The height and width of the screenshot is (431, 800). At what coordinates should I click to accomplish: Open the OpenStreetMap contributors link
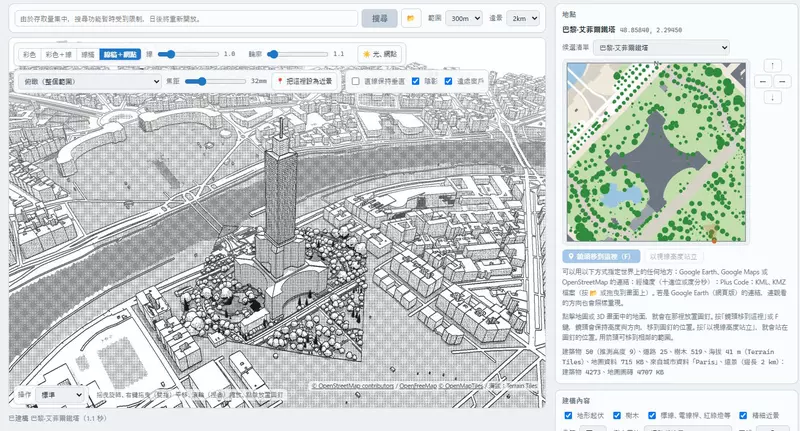coord(353,386)
